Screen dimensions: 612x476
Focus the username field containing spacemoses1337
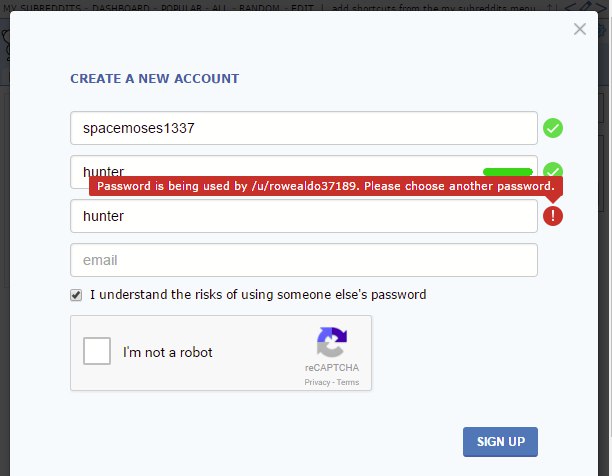[304, 128]
